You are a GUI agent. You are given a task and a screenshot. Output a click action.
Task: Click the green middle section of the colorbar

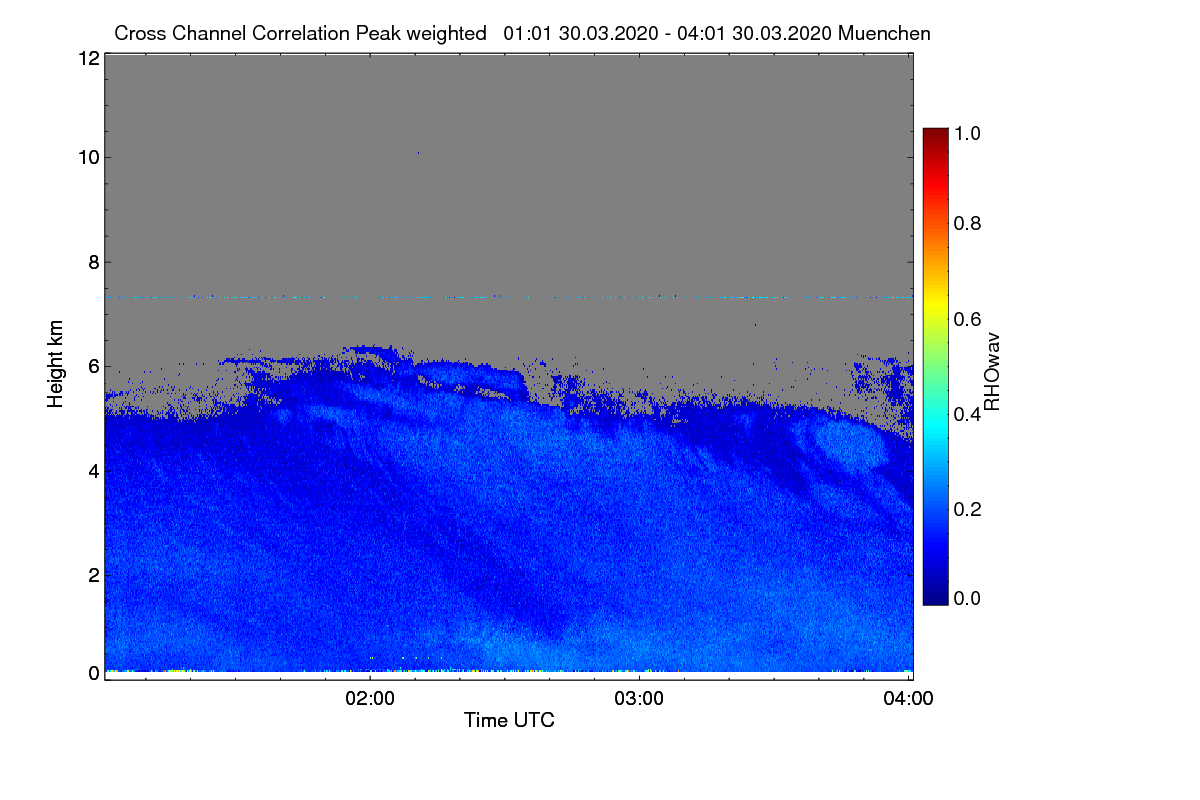[x=934, y=366]
